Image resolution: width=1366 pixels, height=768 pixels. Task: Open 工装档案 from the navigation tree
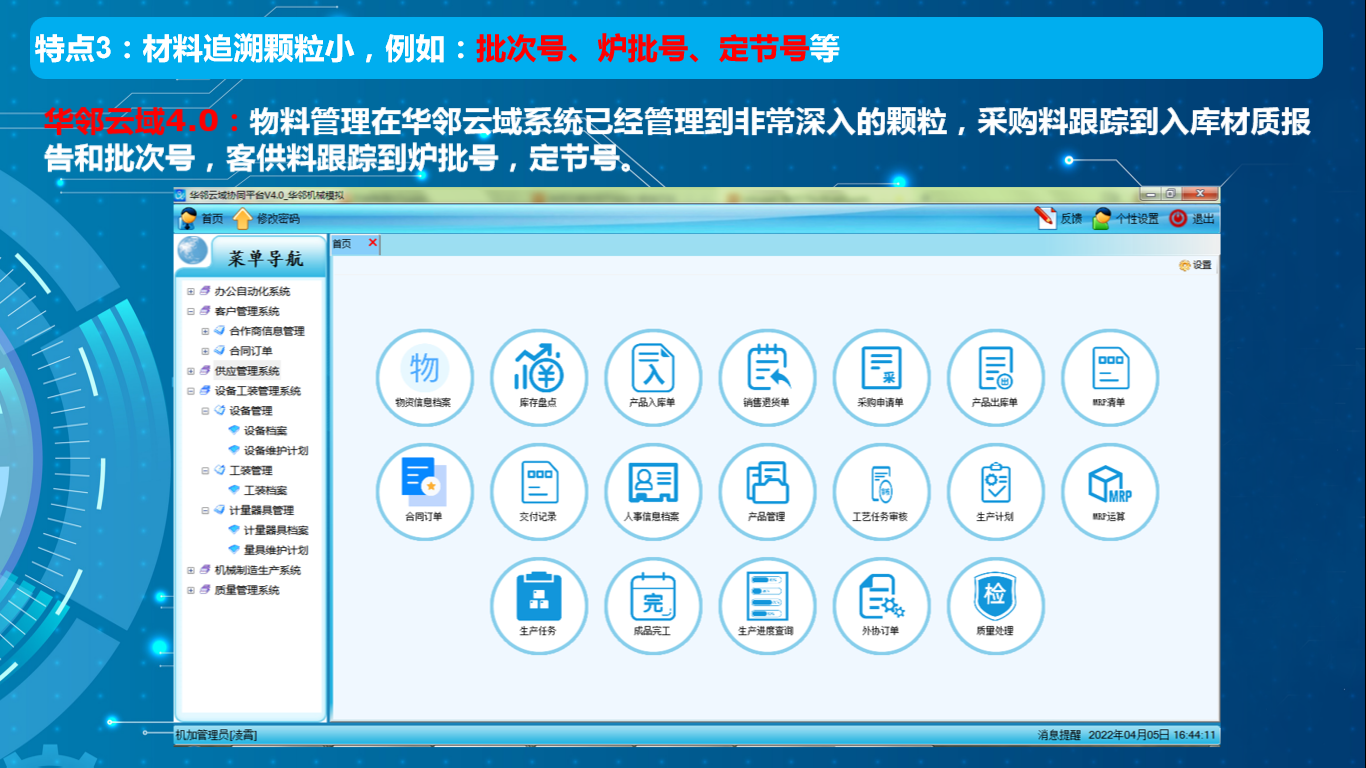[266, 491]
